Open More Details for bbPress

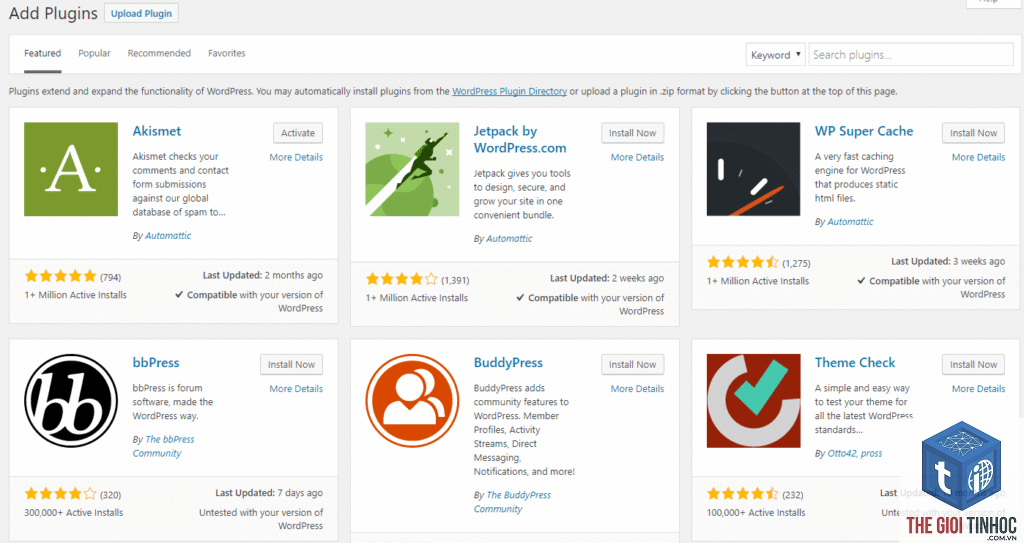click(x=296, y=388)
